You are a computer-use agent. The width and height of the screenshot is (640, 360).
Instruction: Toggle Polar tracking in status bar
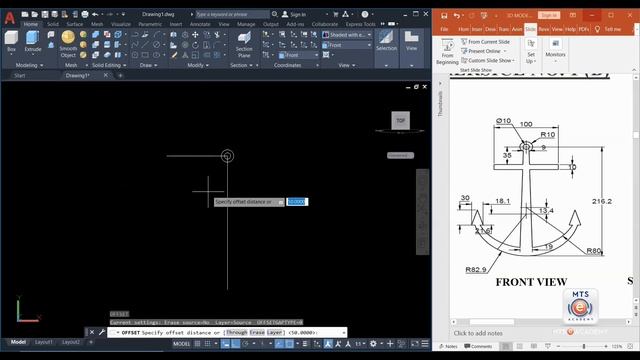(245, 344)
